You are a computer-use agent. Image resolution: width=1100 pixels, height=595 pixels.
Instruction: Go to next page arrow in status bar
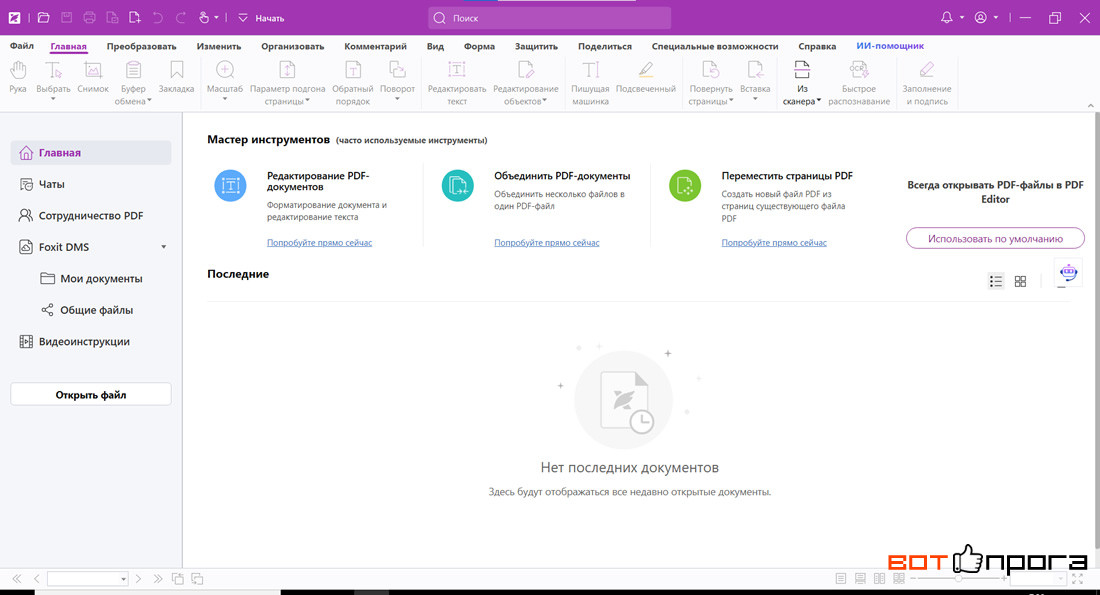138,579
